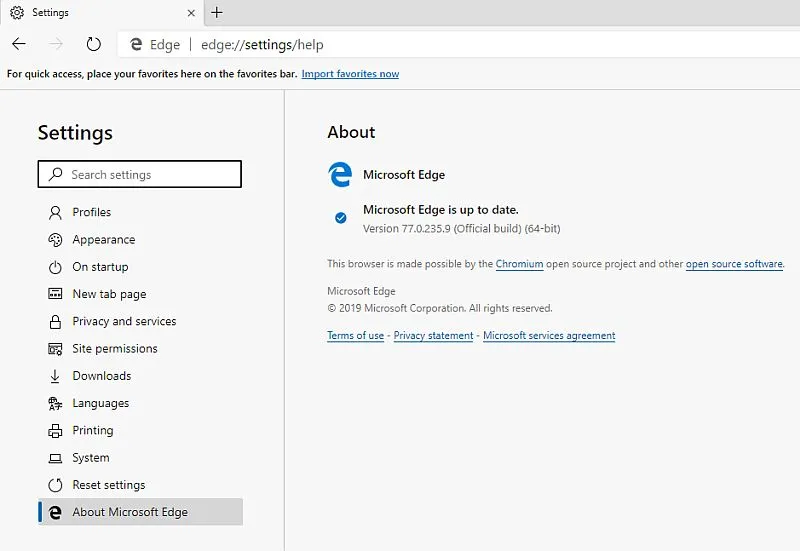
Task: Open the open source software link
Action: pos(734,264)
